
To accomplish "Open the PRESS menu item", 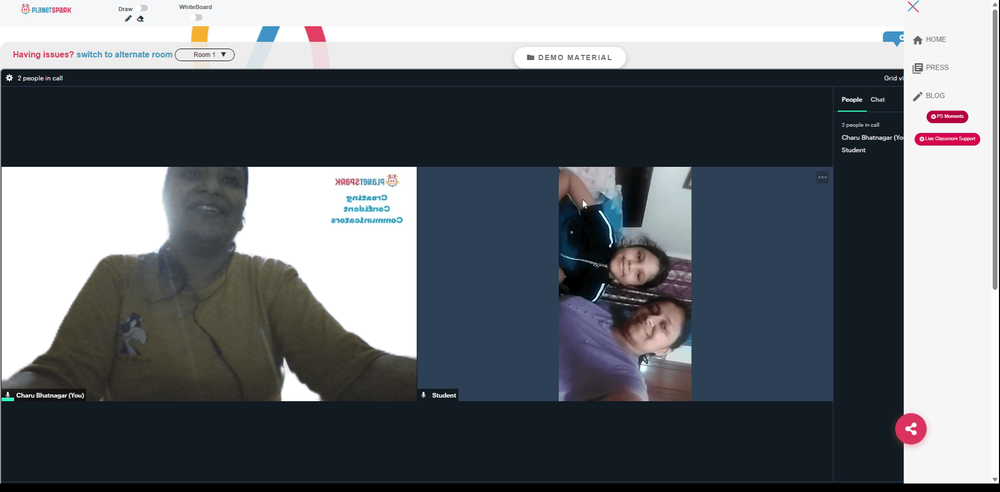I will click(937, 68).
